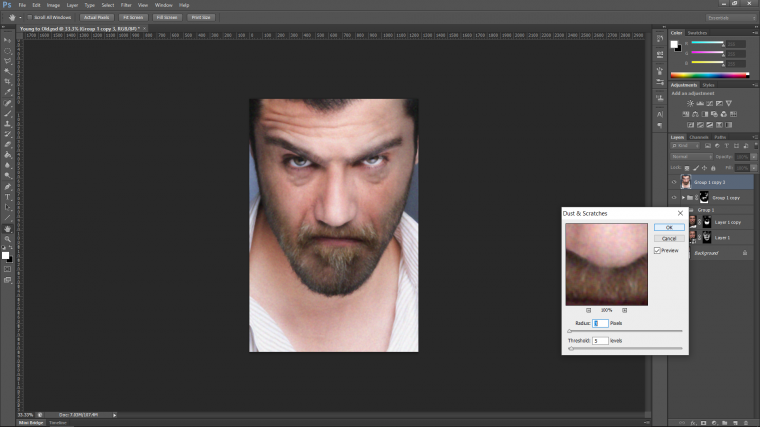Select the Brush tool
Viewport: 760px width, 427px height.
tap(7, 113)
